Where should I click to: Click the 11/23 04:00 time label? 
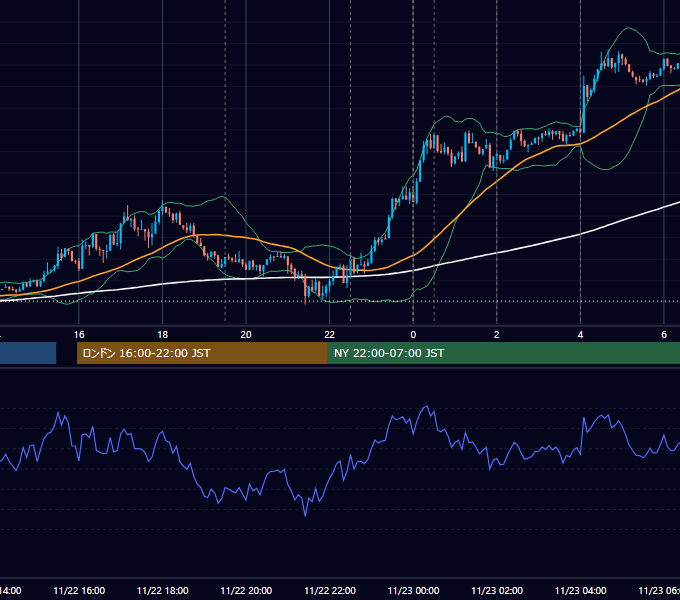tap(580, 590)
